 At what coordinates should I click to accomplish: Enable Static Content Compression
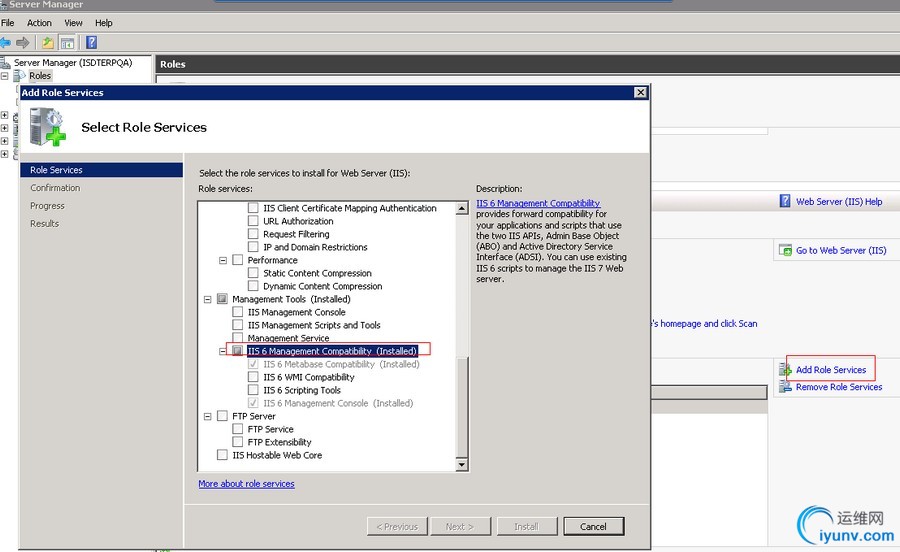click(253, 273)
